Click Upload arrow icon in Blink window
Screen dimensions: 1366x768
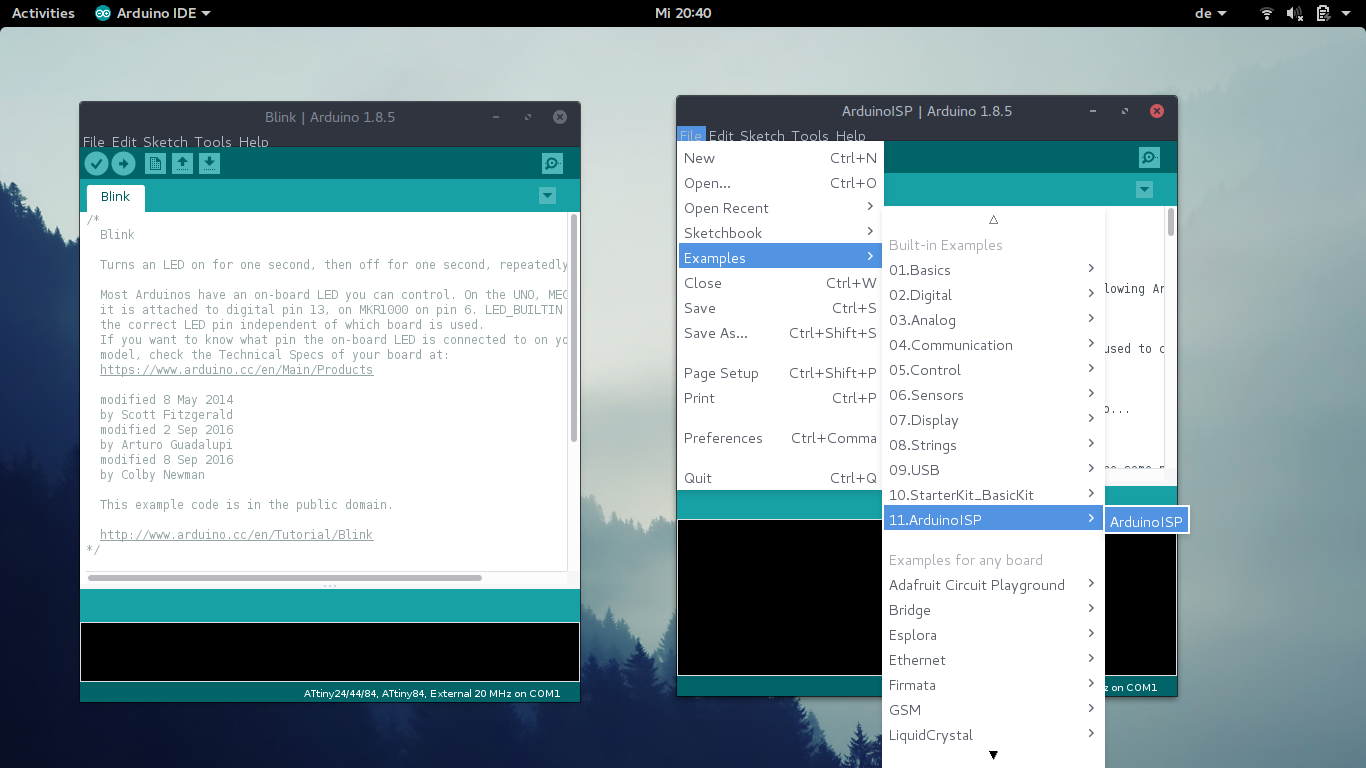123,164
